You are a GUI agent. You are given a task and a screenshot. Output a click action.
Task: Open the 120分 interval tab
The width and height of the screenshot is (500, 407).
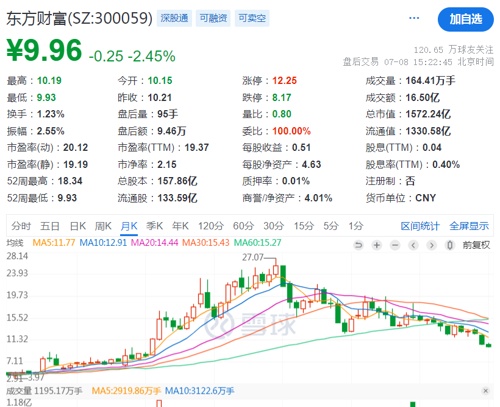(x=211, y=226)
